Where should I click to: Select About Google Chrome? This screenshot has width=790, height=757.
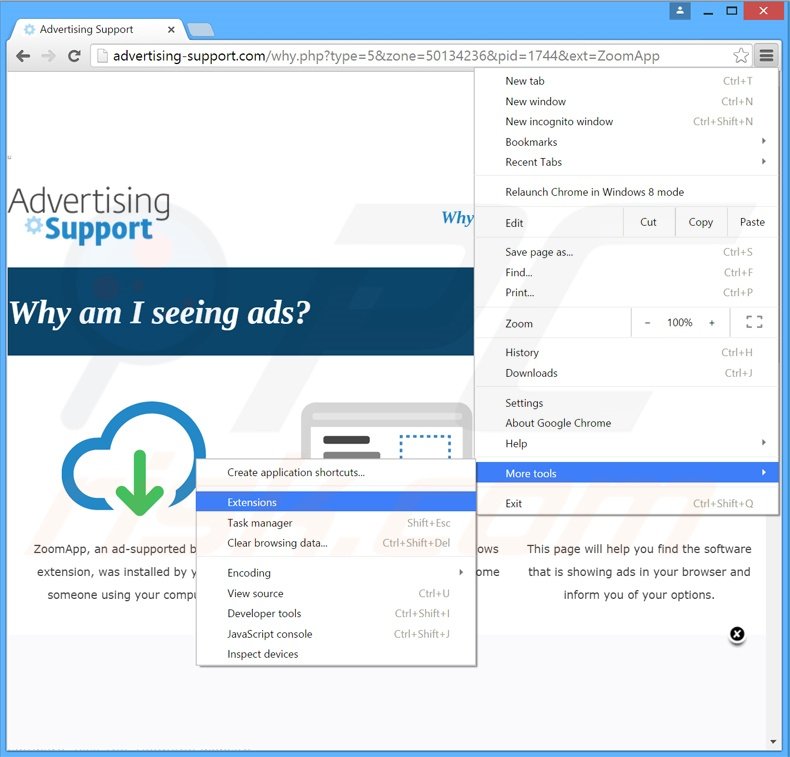pyautogui.click(x=627, y=423)
